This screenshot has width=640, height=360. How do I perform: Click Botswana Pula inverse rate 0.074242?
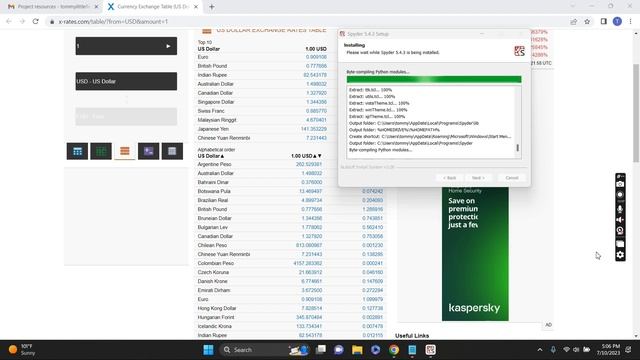click(x=372, y=191)
